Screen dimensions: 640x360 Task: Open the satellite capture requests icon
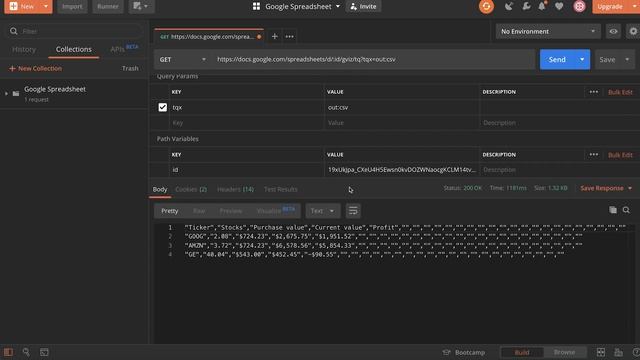(509, 6)
